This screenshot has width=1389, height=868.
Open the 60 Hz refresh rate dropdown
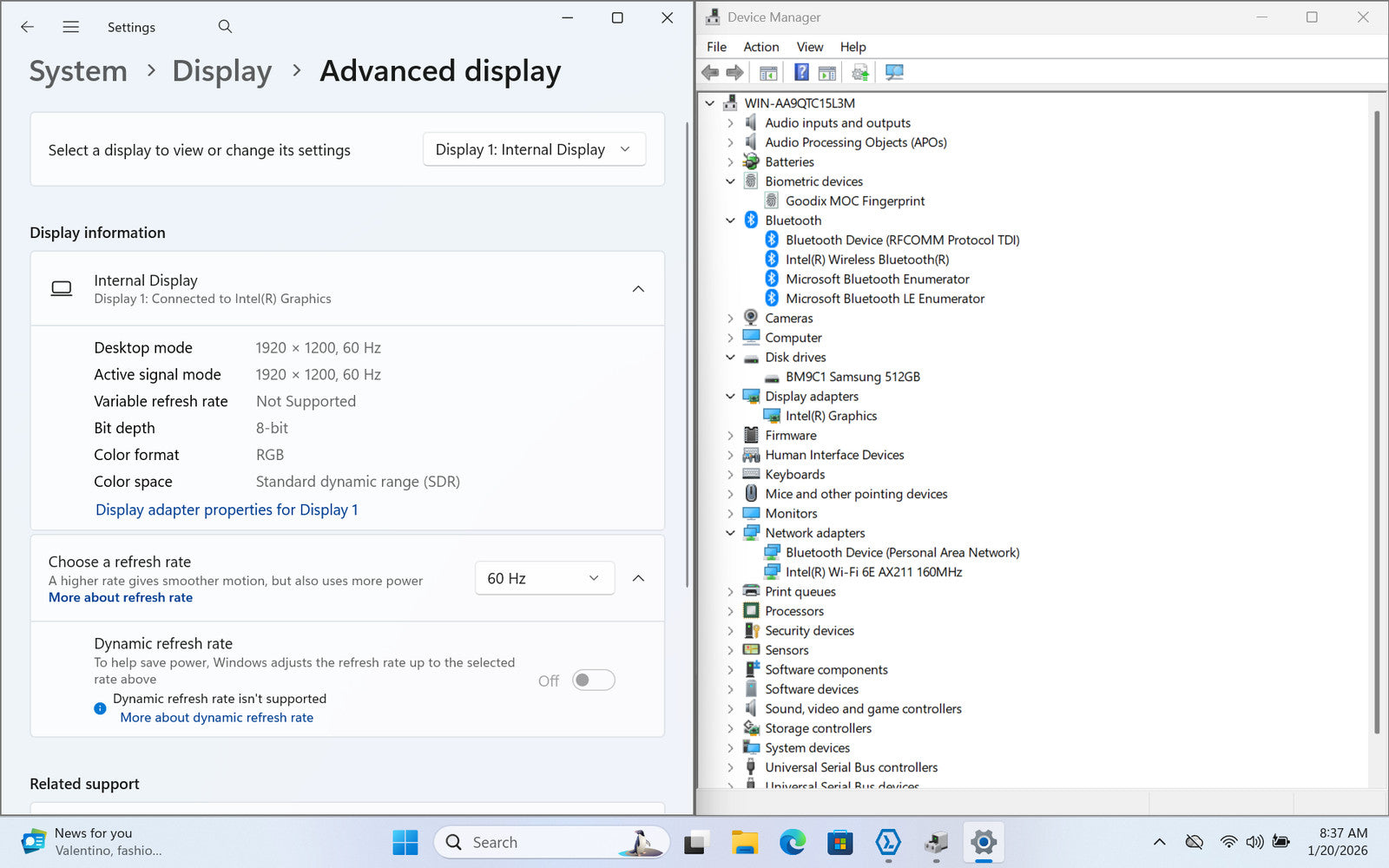pos(544,578)
